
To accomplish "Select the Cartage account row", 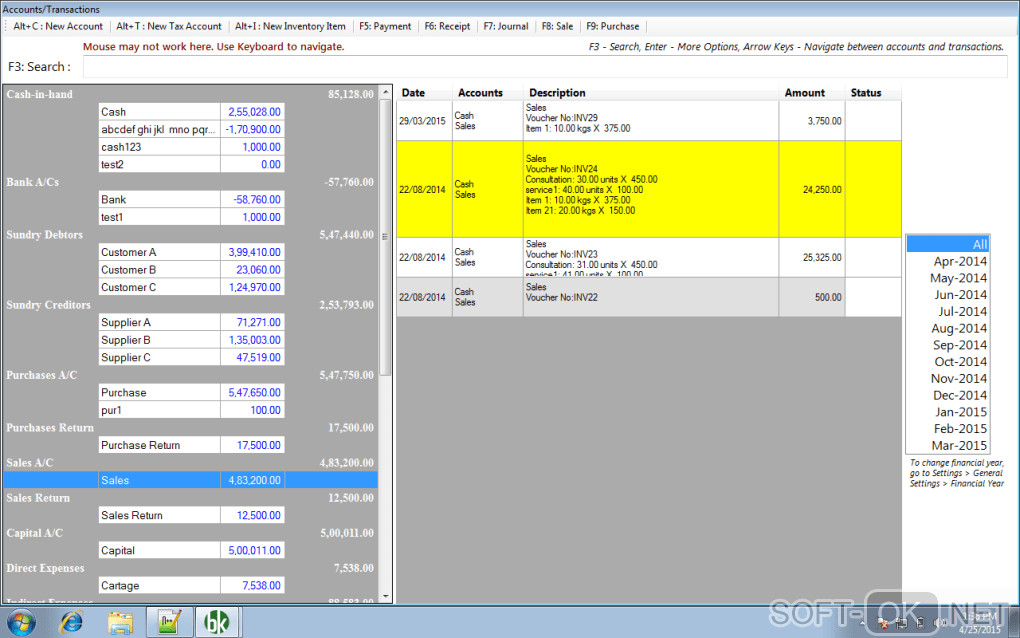I will [191, 586].
